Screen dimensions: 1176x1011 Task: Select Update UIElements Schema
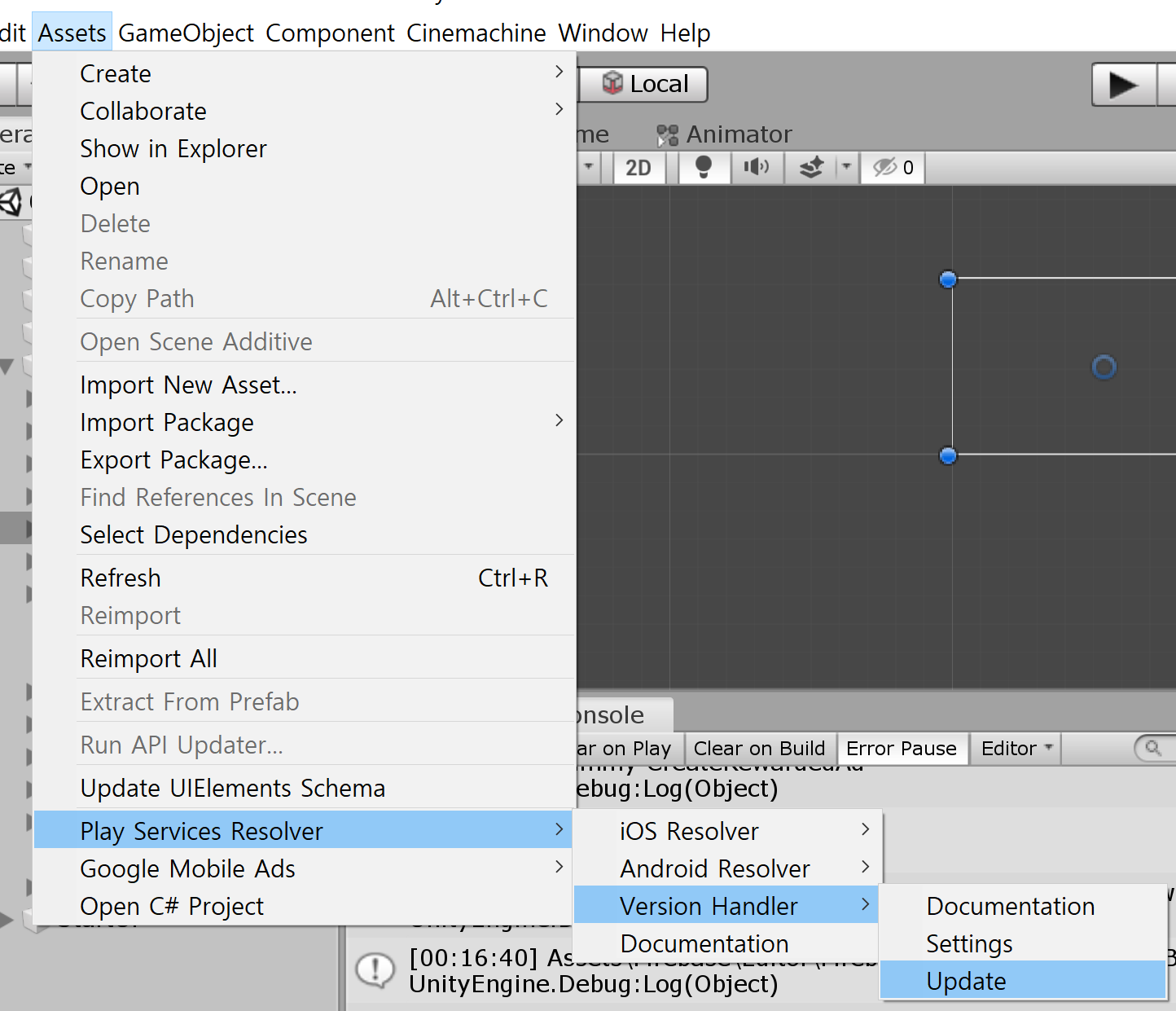[x=305, y=788]
